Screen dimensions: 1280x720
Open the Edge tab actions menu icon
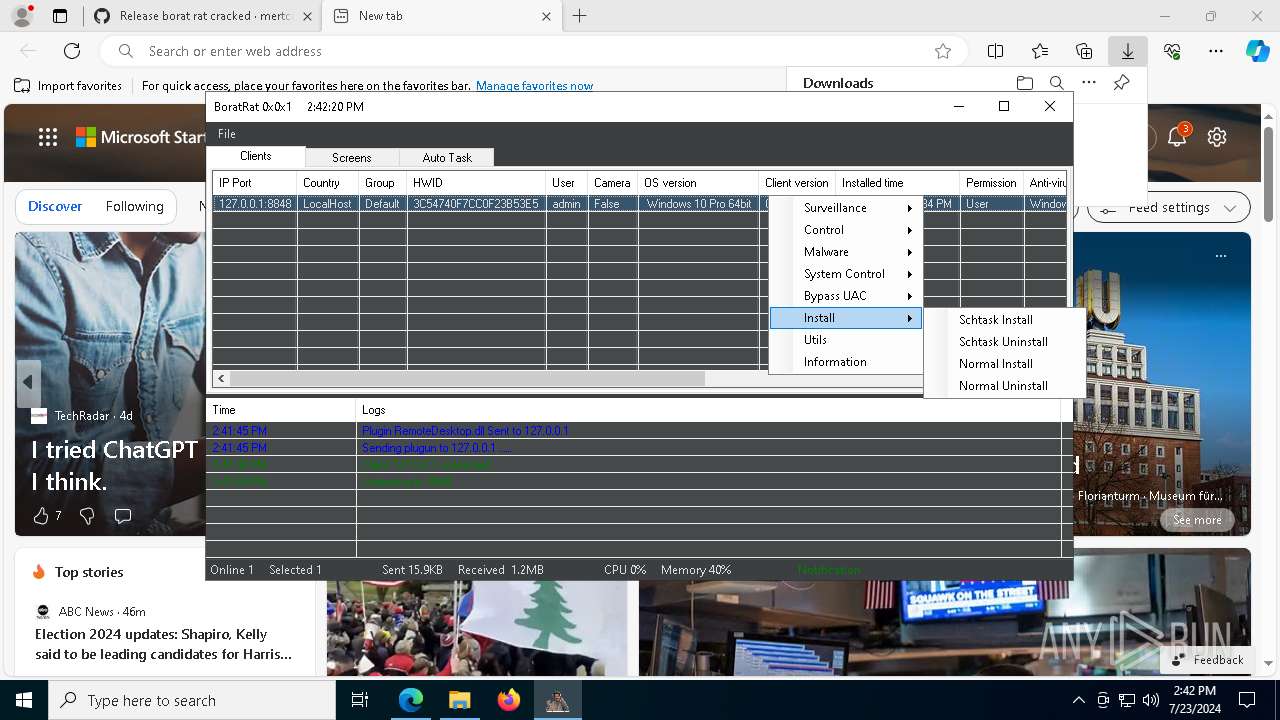[60, 16]
